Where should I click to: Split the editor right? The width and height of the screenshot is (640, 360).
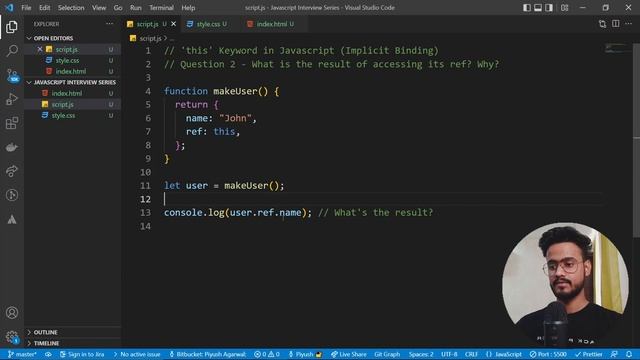pyautogui.click(x=616, y=24)
